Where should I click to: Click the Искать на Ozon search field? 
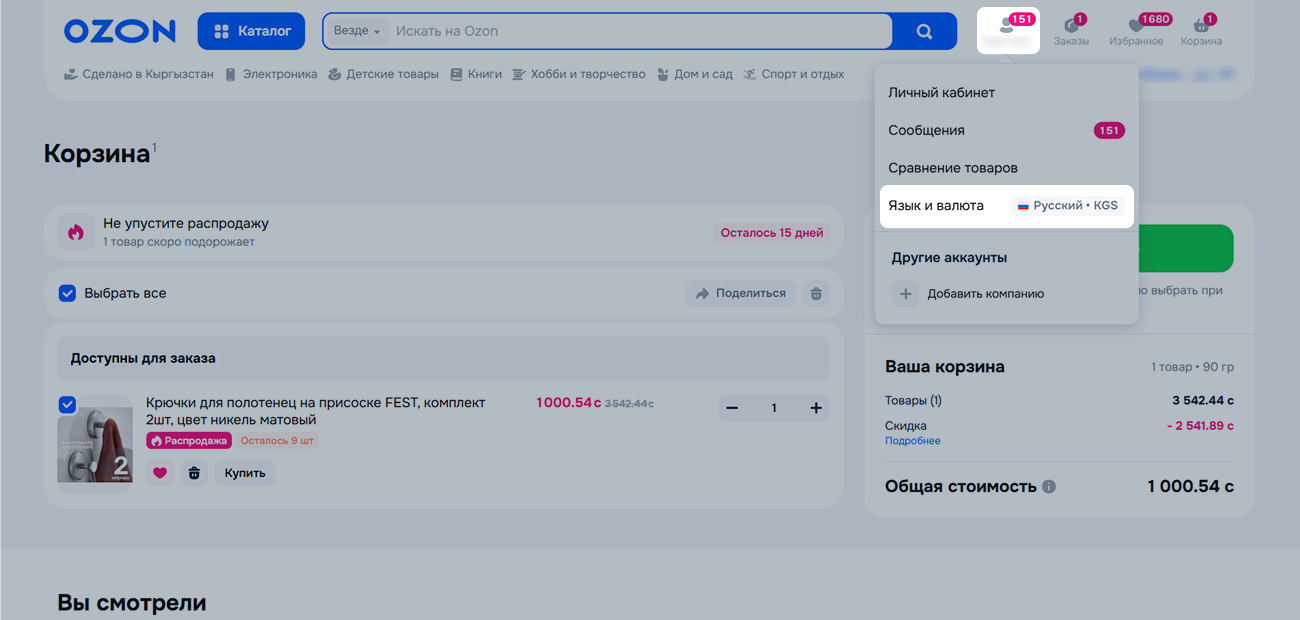(x=640, y=31)
